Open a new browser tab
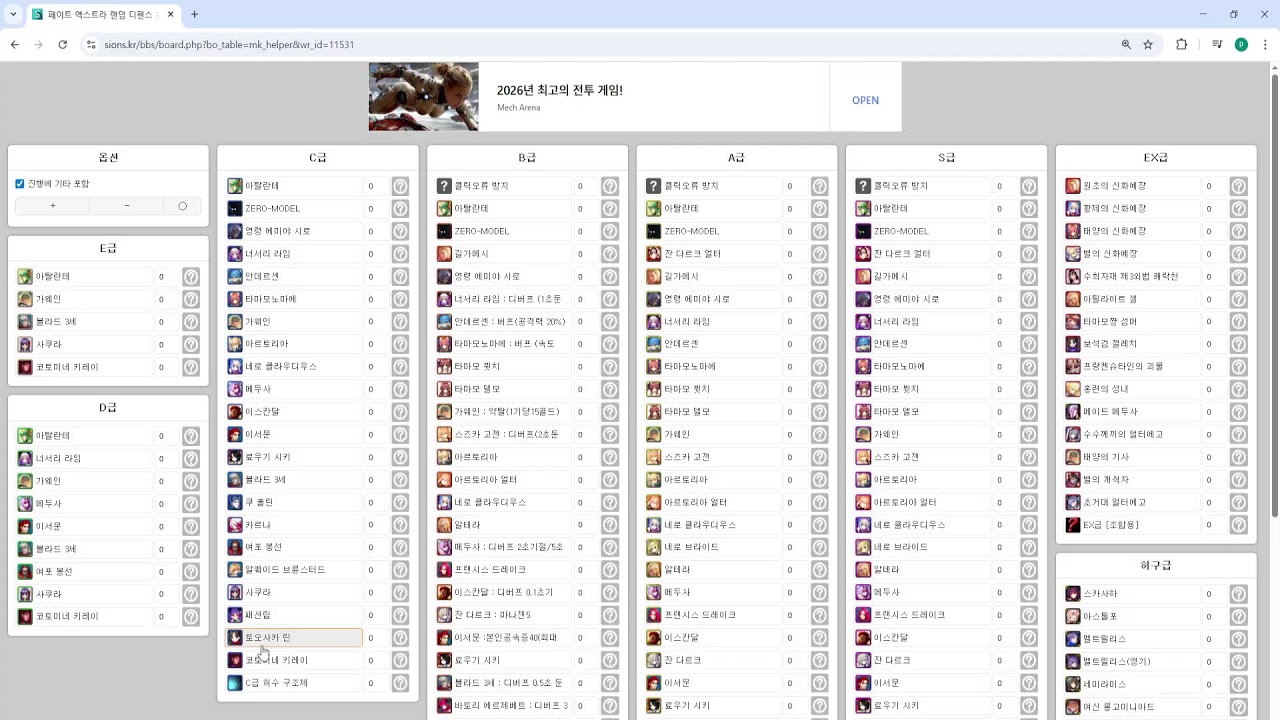The image size is (1280, 720). coord(194,14)
